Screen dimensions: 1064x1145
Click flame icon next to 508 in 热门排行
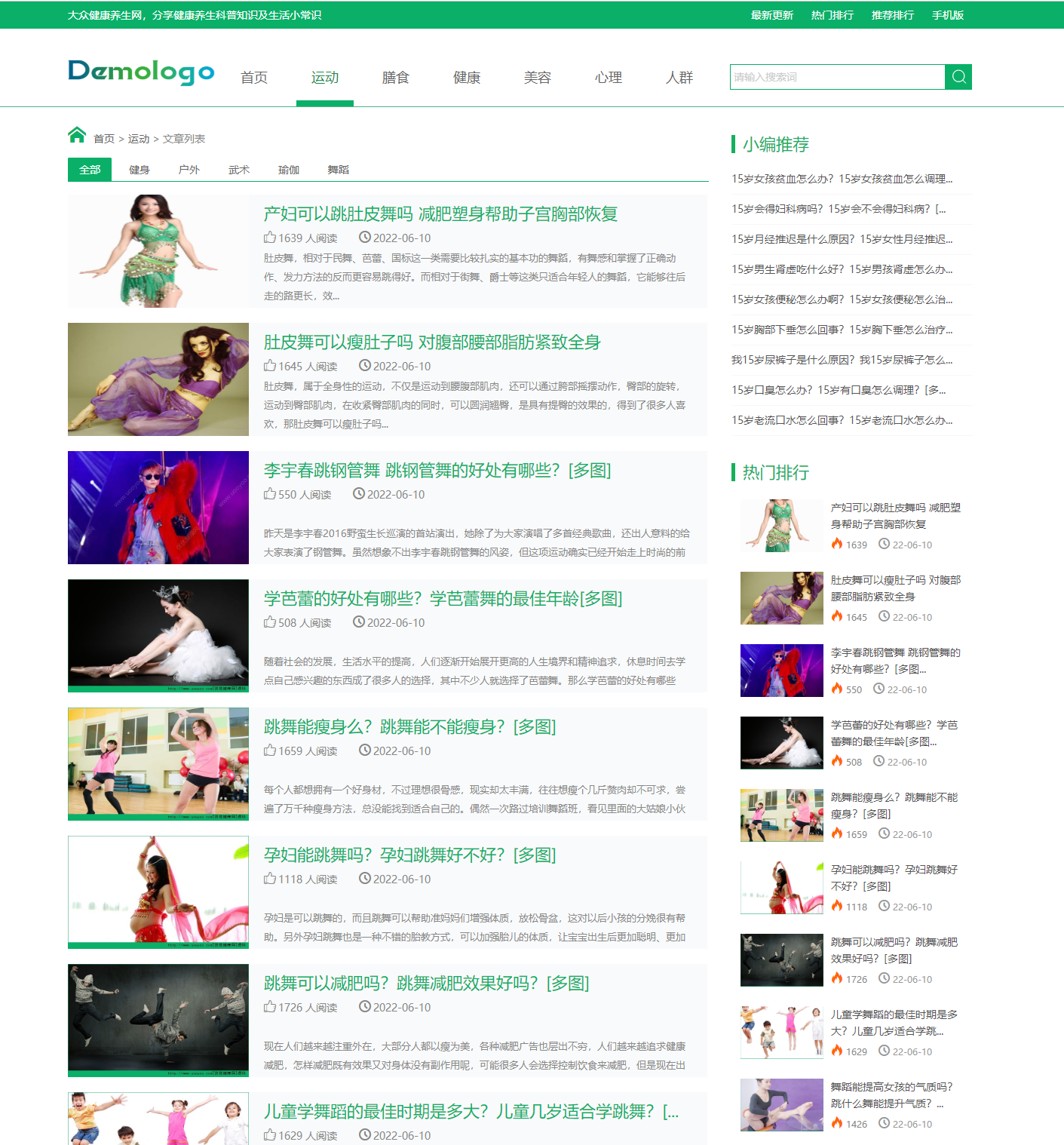pyautogui.click(x=836, y=761)
